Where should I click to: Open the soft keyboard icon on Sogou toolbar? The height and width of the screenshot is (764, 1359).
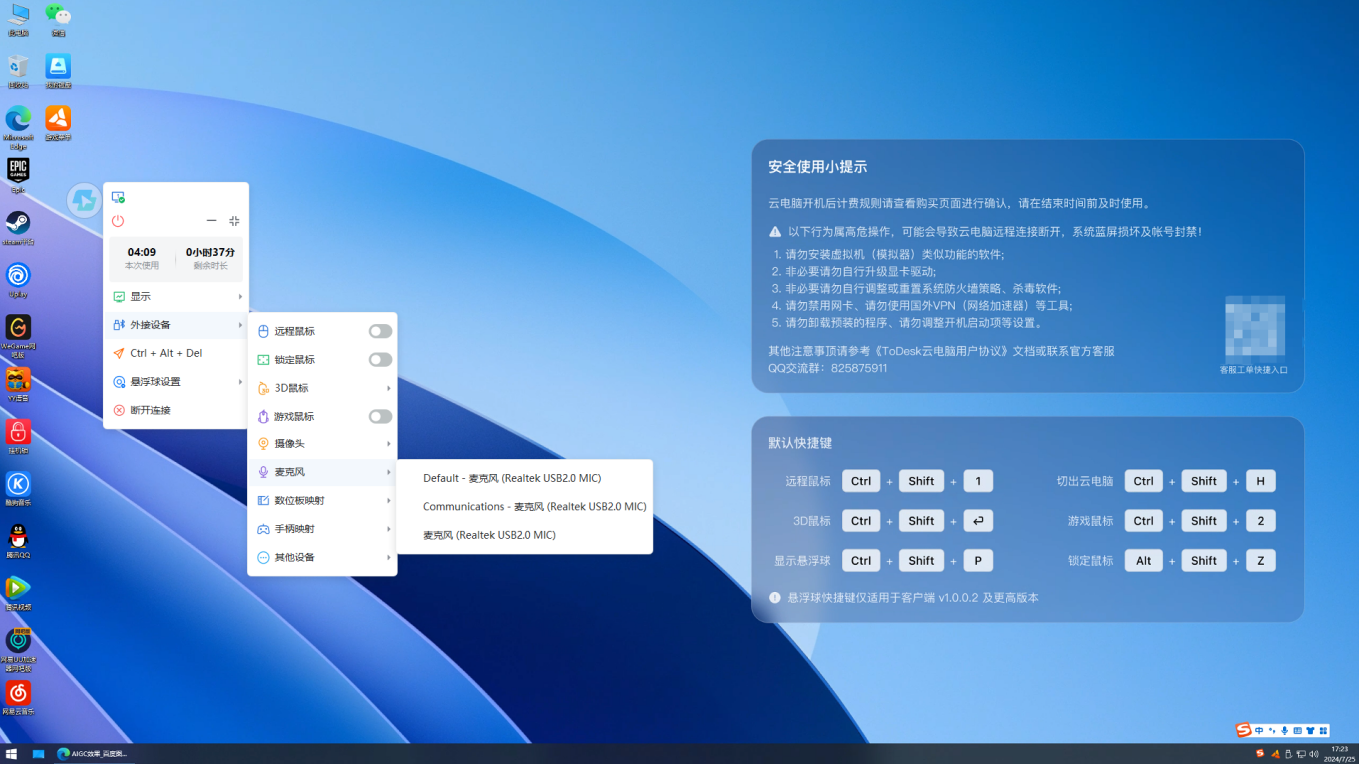(x=1297, y=731)
